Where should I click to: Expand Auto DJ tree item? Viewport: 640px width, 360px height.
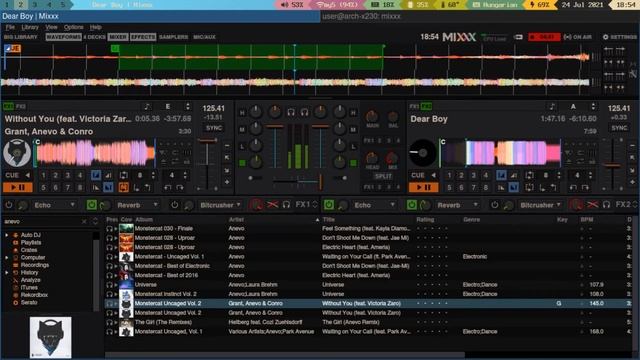[x=7, y=235]
